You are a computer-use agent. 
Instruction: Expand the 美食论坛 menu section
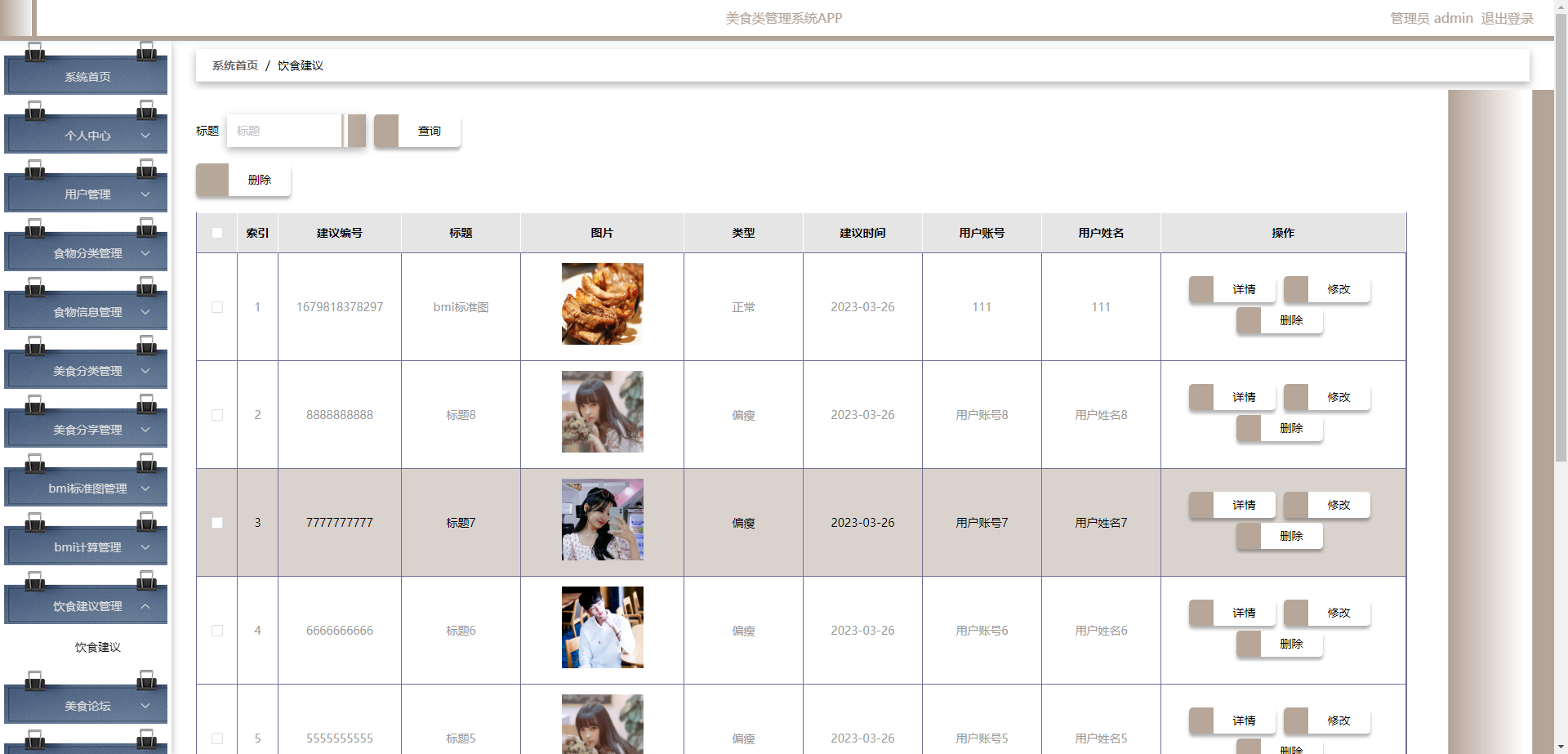pos(86,705)
